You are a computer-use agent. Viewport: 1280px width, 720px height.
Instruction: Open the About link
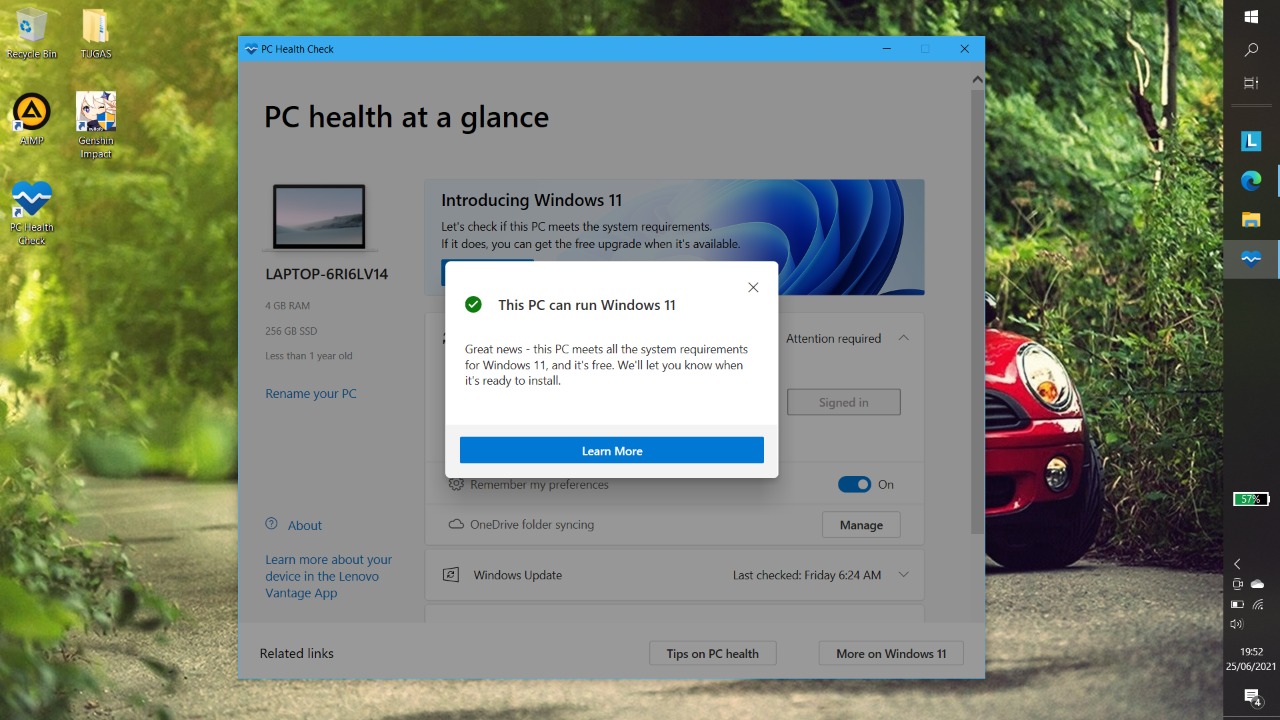[x=305, y=525]
